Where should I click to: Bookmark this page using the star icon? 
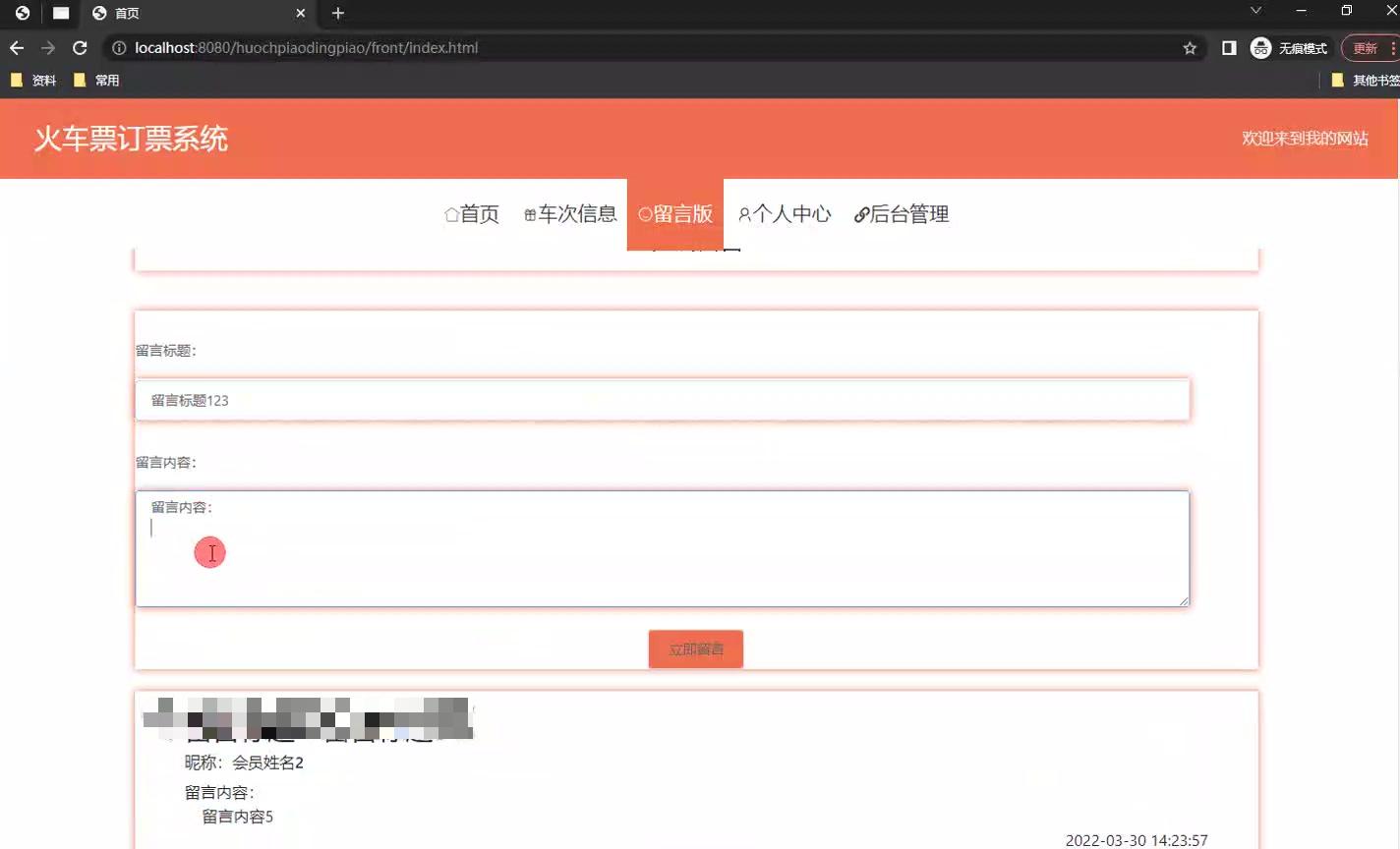1190,47
